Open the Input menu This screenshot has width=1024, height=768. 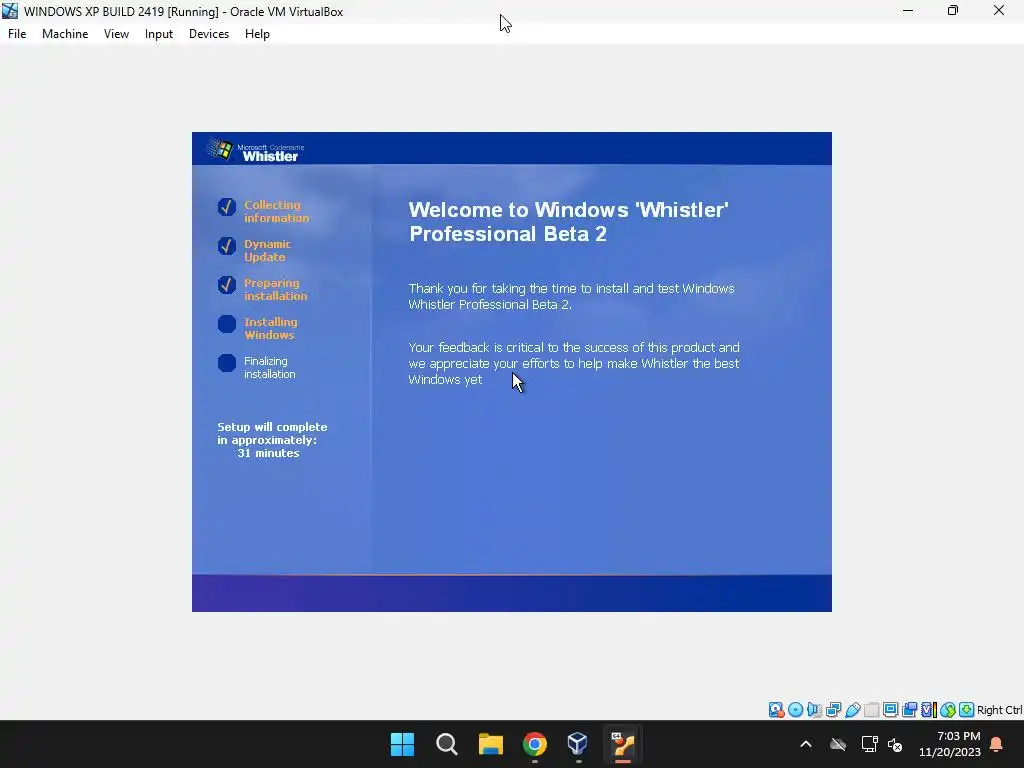click(x=159, y=34)
